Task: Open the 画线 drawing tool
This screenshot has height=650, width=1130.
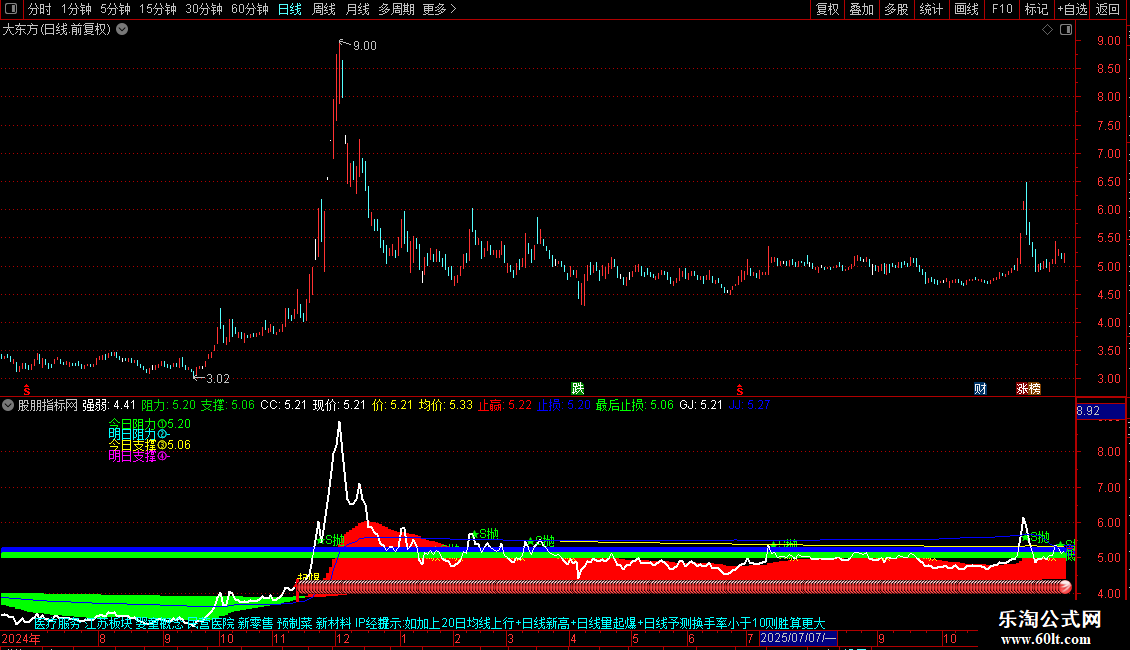Action: pos(966,9)
